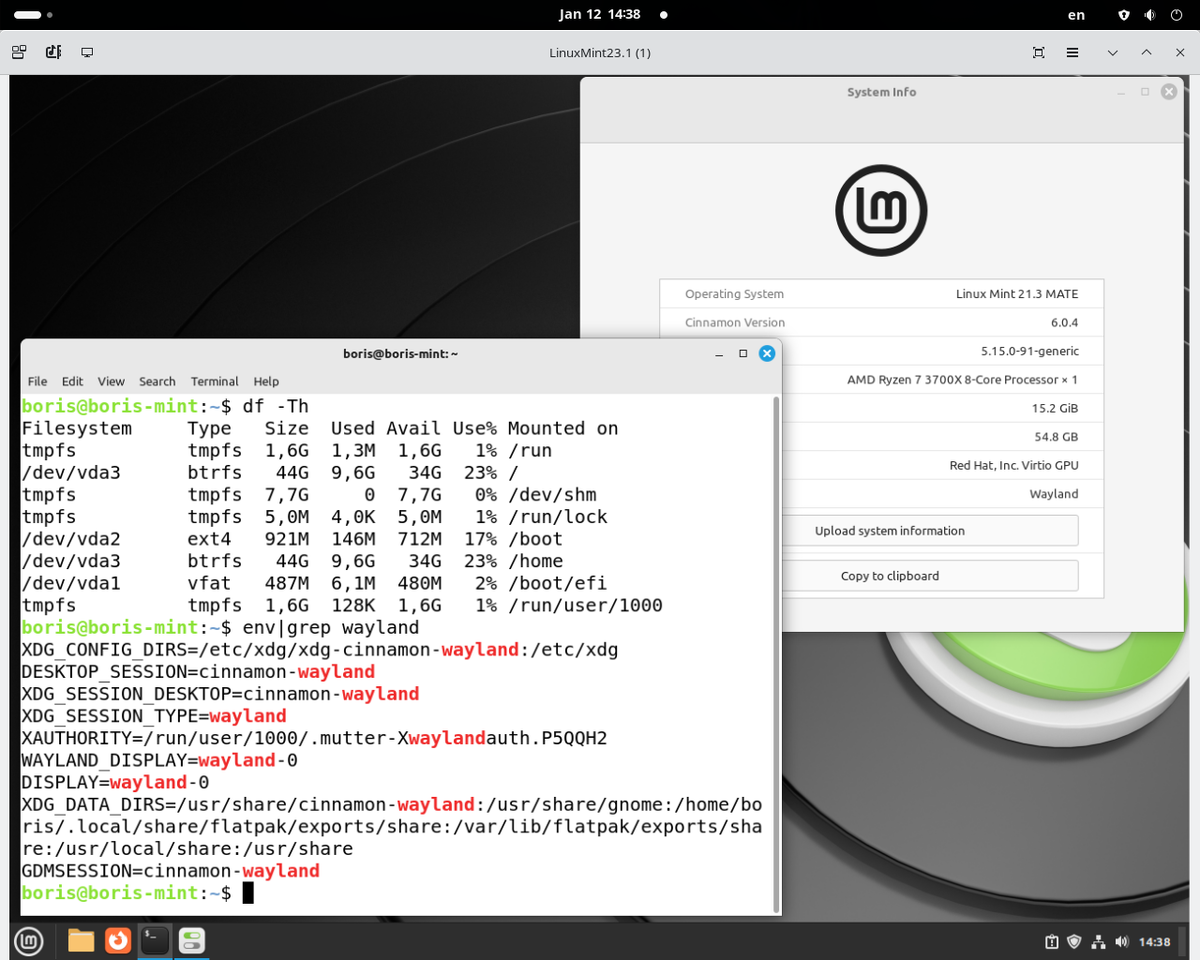The image size is (1200, 960).
Task: Maximize the terminal window
Action: pos(743,353)
